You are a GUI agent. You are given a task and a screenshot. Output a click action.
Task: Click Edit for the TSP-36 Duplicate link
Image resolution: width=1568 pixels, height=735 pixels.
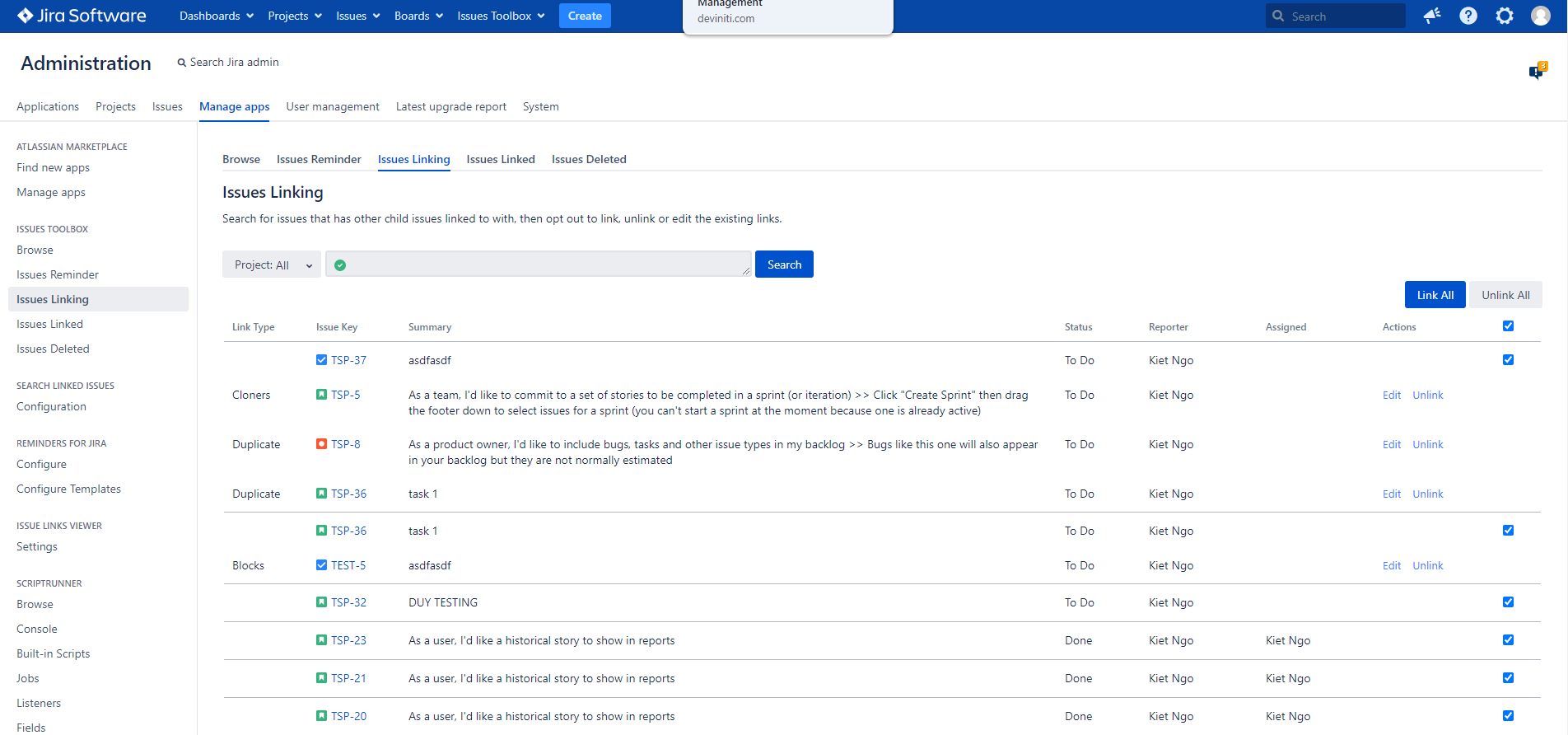click(x=1392, y=494)
